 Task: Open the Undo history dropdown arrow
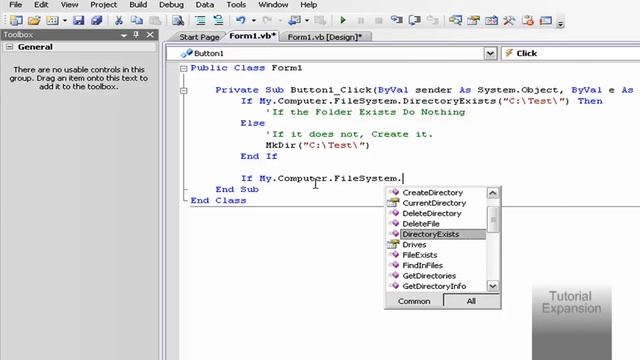[x=253, y=20]
